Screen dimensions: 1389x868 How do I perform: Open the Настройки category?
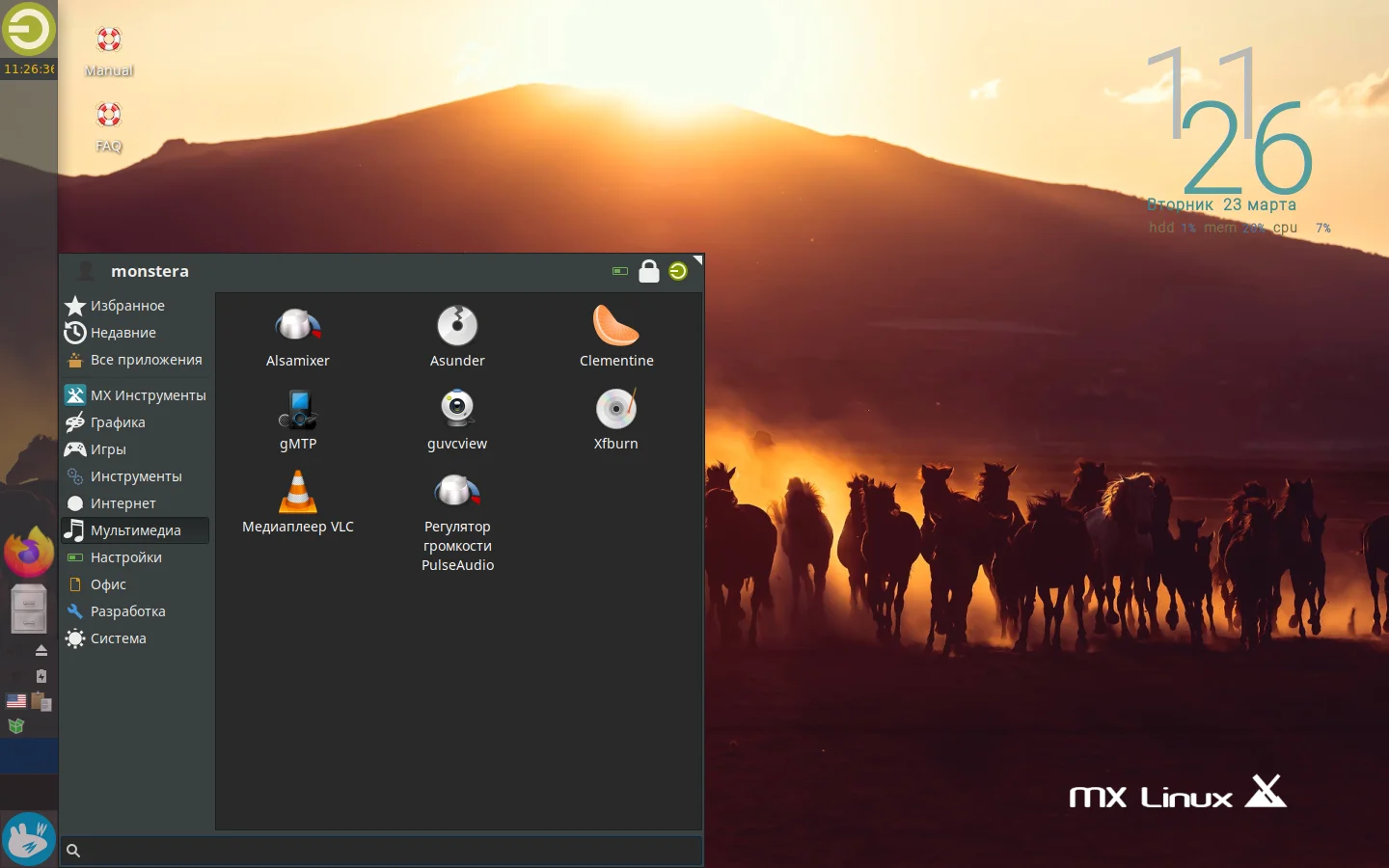click(x=136, y=557)
